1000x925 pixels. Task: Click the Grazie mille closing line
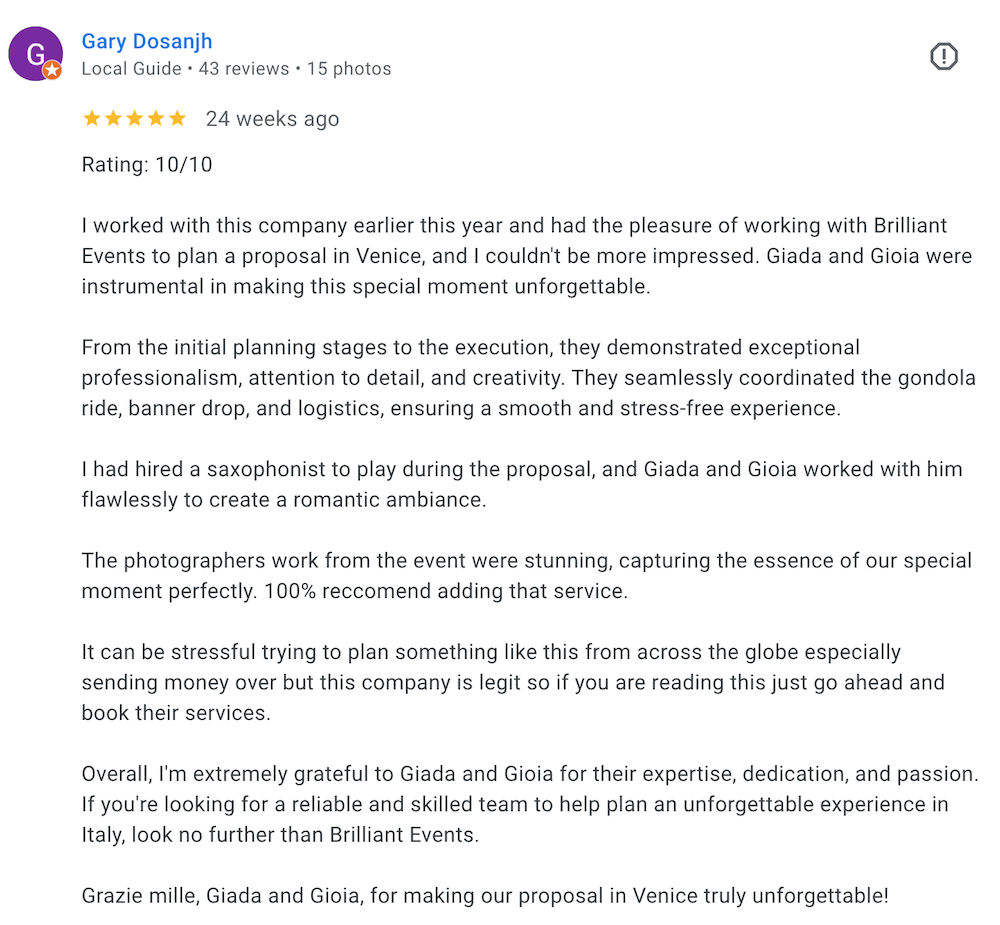coord(485,896)
